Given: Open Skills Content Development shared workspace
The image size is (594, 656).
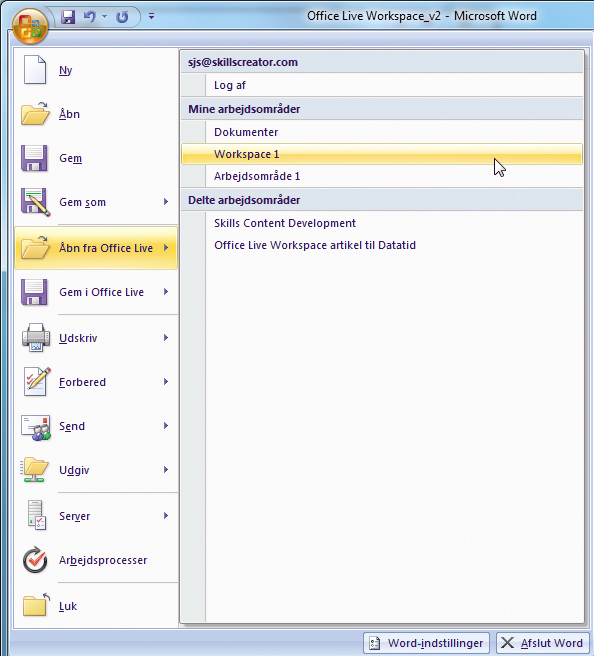Looking at the screenshot, I should coord(382,223).
